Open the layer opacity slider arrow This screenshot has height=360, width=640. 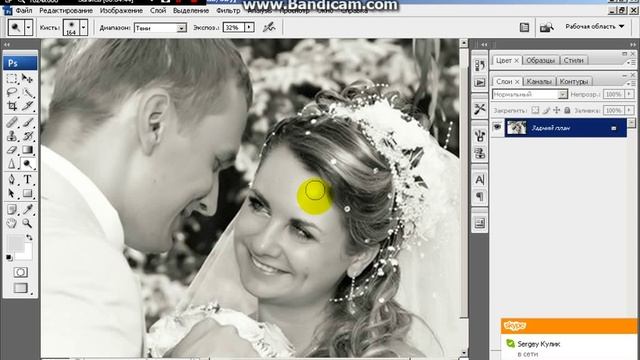pyautogui.click(x=629, y=94)
